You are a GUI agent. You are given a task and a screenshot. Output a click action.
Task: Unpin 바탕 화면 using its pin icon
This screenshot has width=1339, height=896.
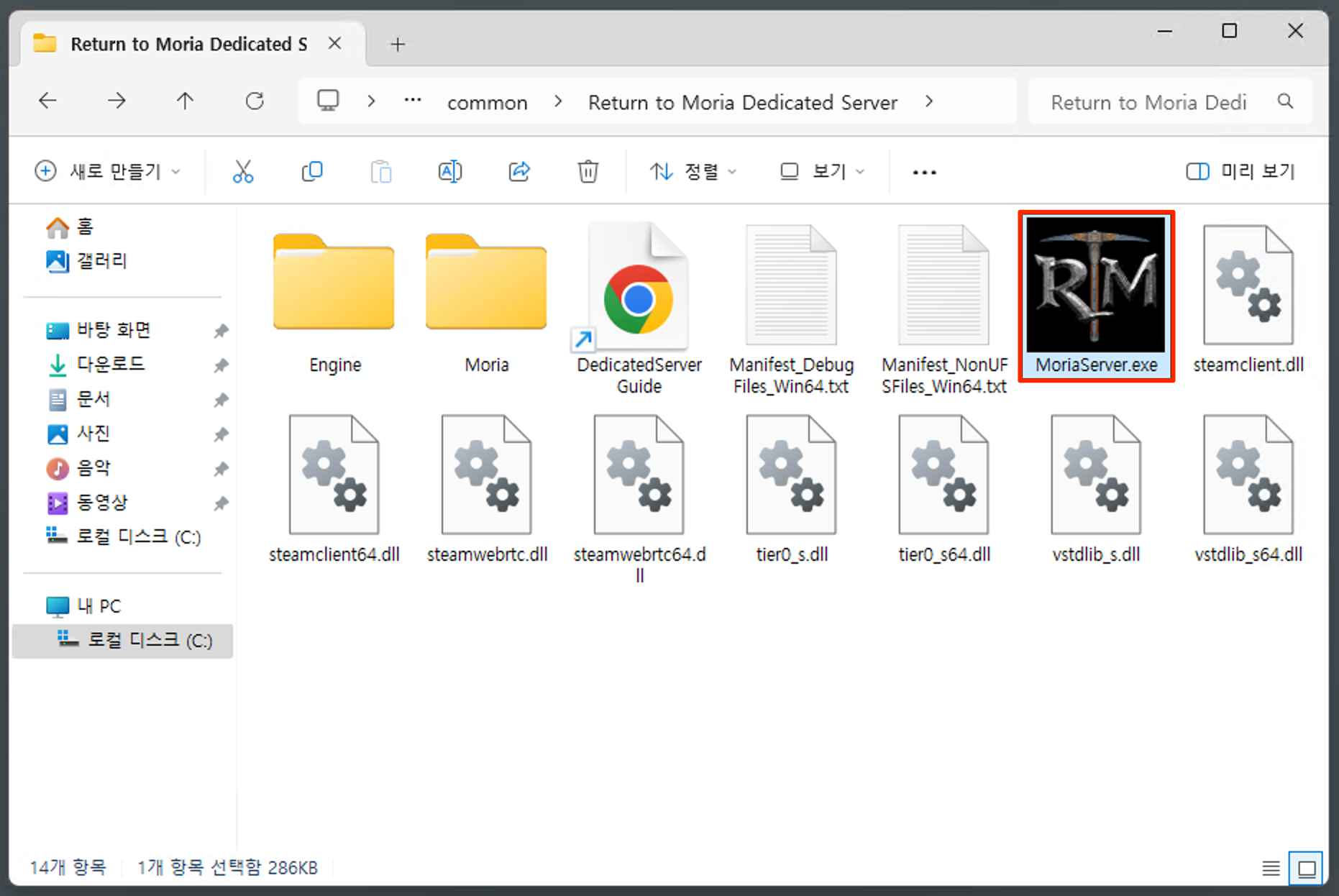click(x=221, y=331)
